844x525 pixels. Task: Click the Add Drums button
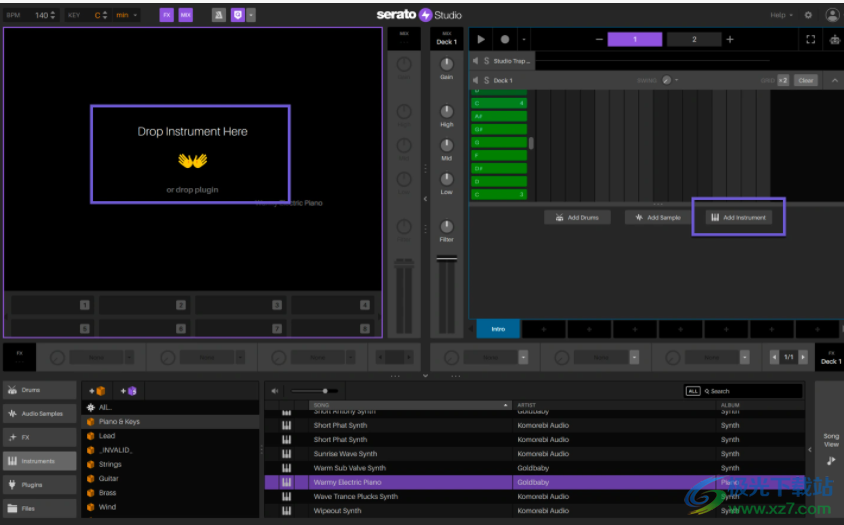click(x=577, y=218)
